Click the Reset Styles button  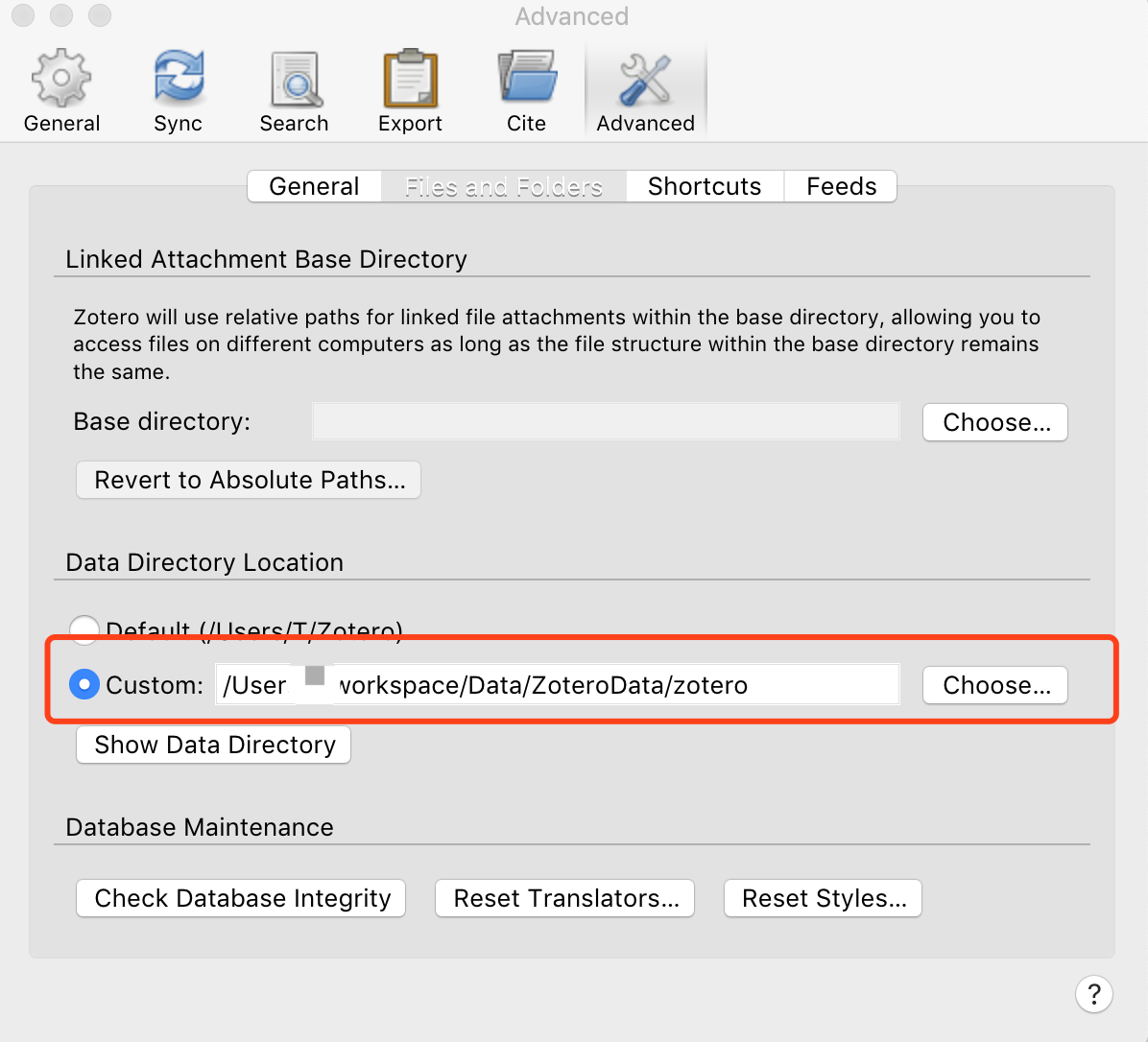coord(823,898)
